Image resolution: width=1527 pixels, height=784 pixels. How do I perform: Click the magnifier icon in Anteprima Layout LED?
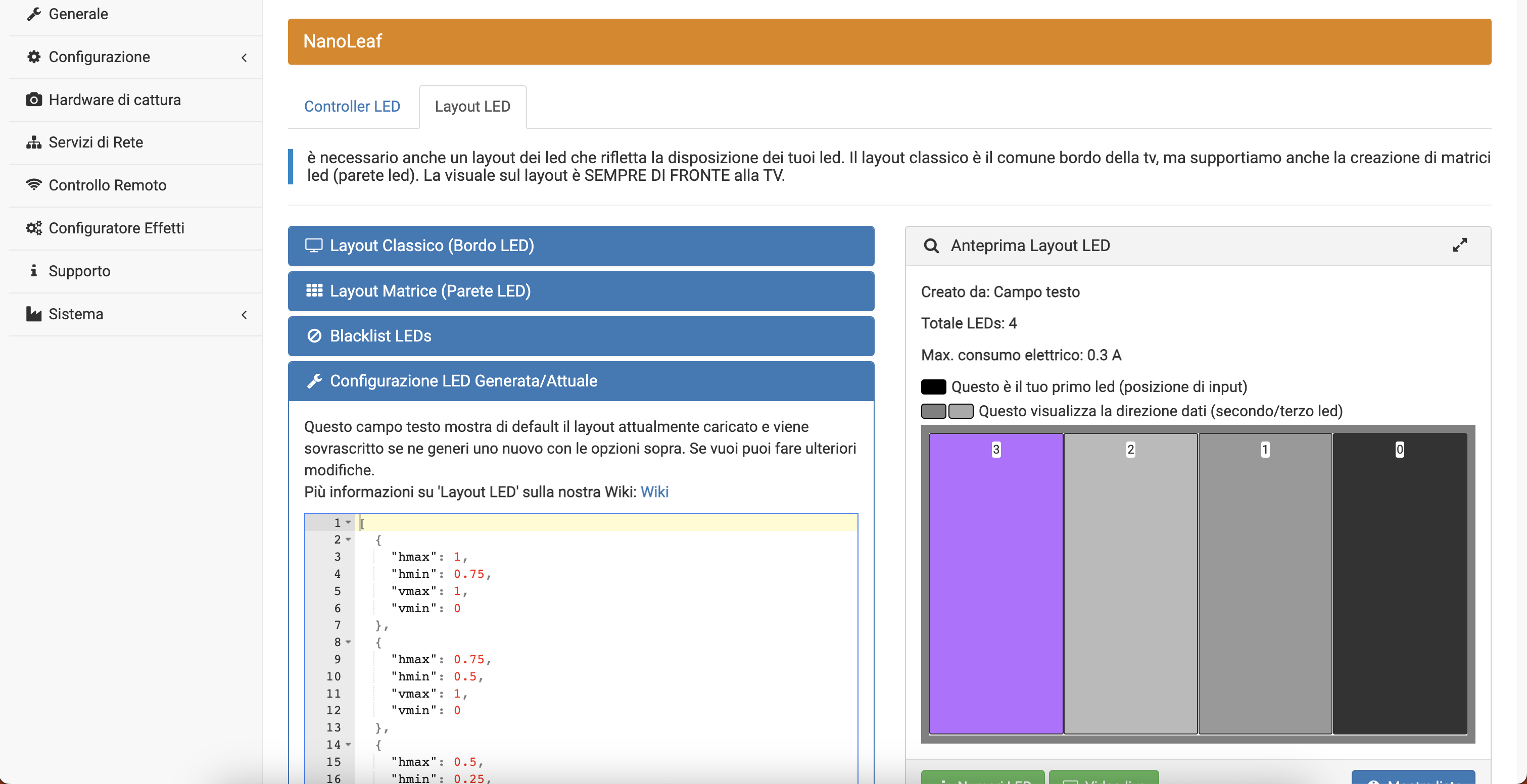click(x=931, y=246)
